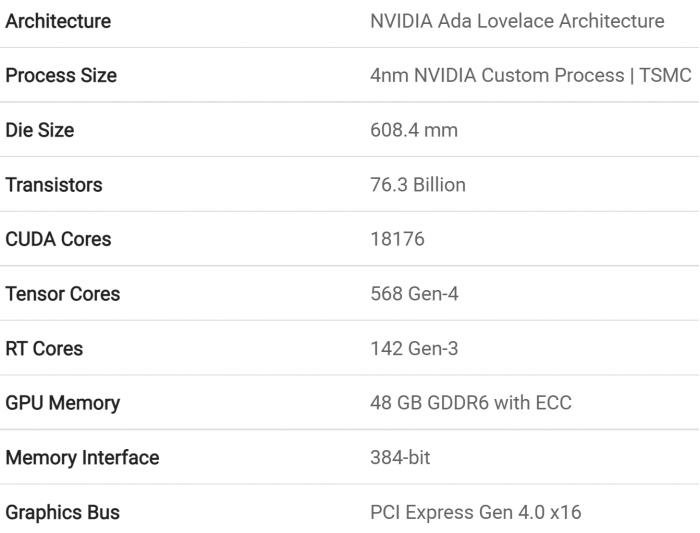Select the 18176 CUDA cores value
The width and height of the screenshot is (700, 533).
[397, 239]
